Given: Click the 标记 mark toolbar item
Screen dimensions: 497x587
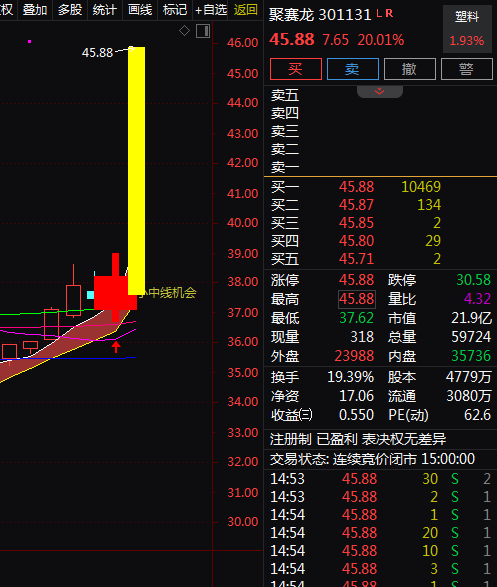Looking at the screenshot, I should (175, 9).
